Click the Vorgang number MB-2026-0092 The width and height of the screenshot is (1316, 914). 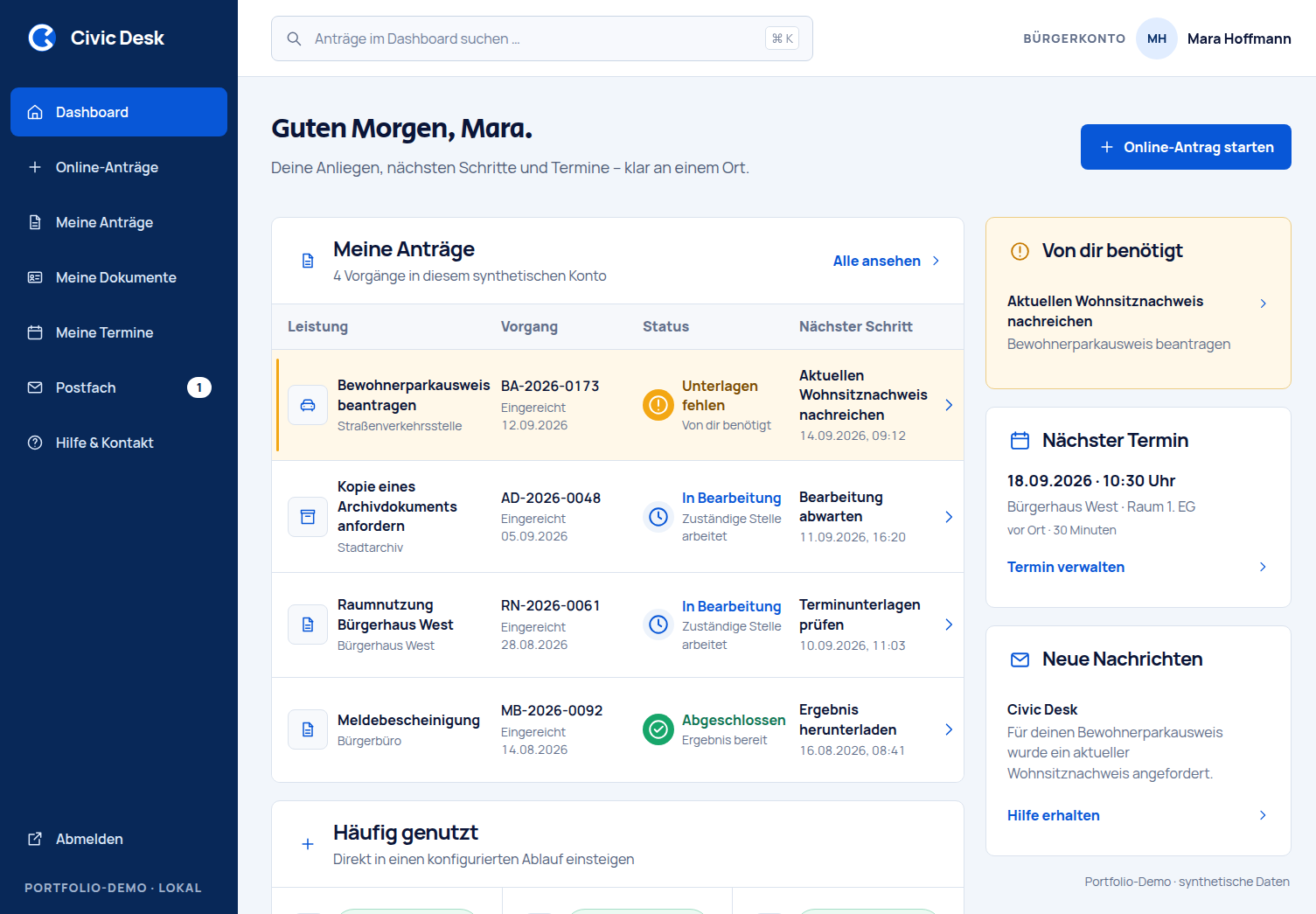point(552,710)
